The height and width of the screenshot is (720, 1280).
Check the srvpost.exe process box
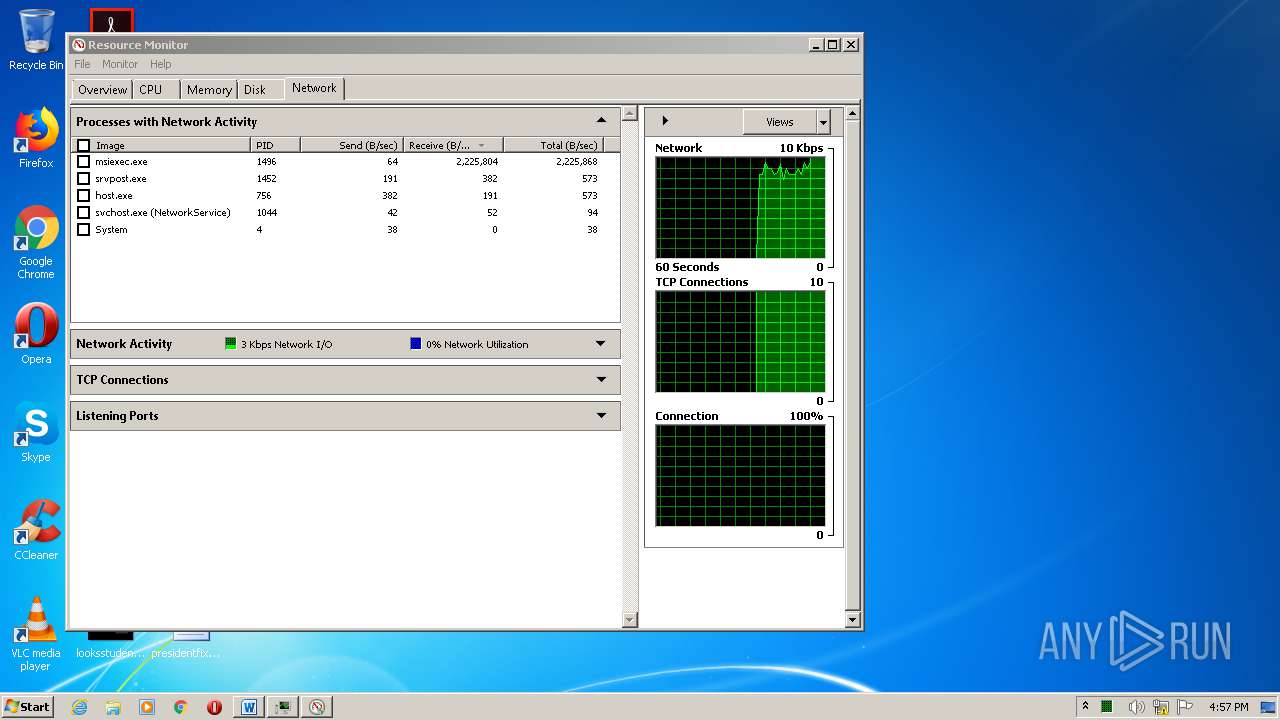click(x=83, y=179)
